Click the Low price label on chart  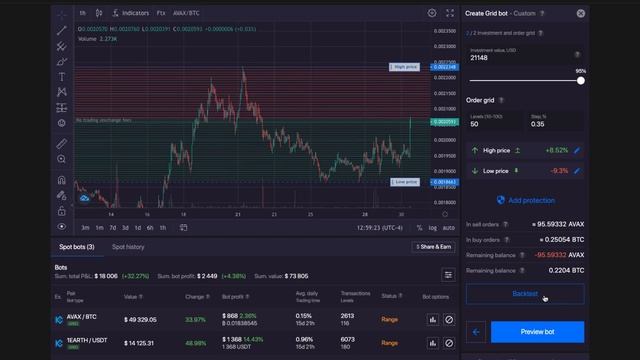pyautogui.click(x=405, y=182)
